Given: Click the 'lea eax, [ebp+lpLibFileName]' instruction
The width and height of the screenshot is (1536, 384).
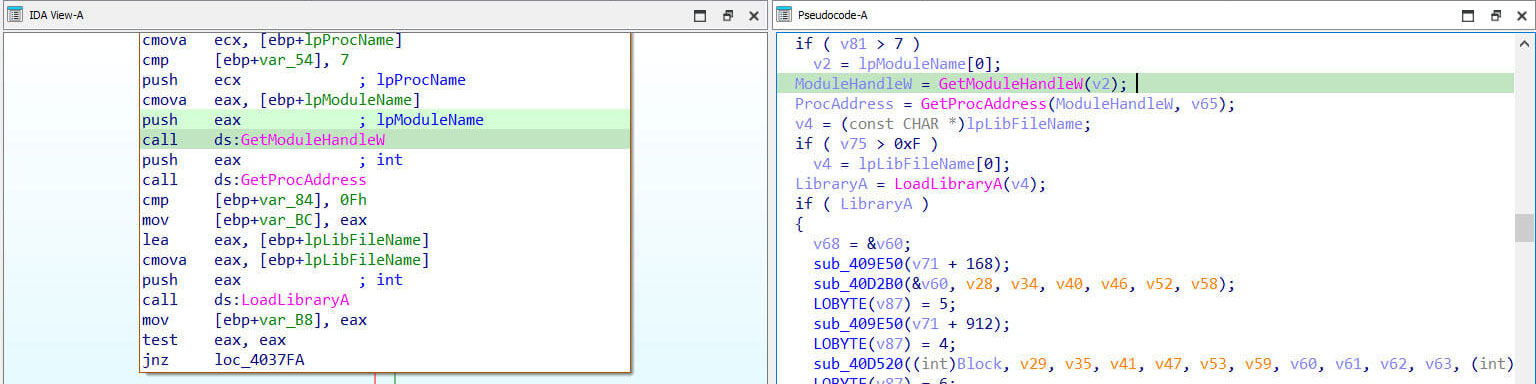Looking at the screenshot, I should pos(286,240).
